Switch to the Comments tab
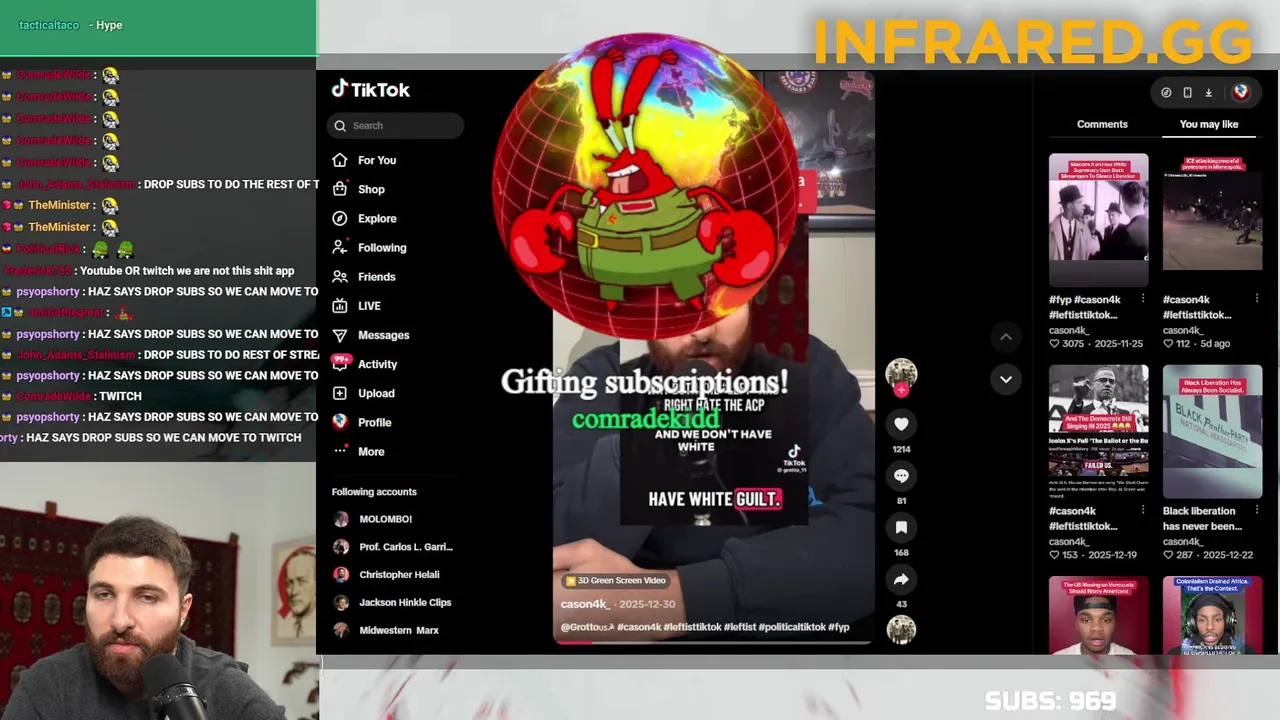1280x720 pixels. [x=1102, y=124]
